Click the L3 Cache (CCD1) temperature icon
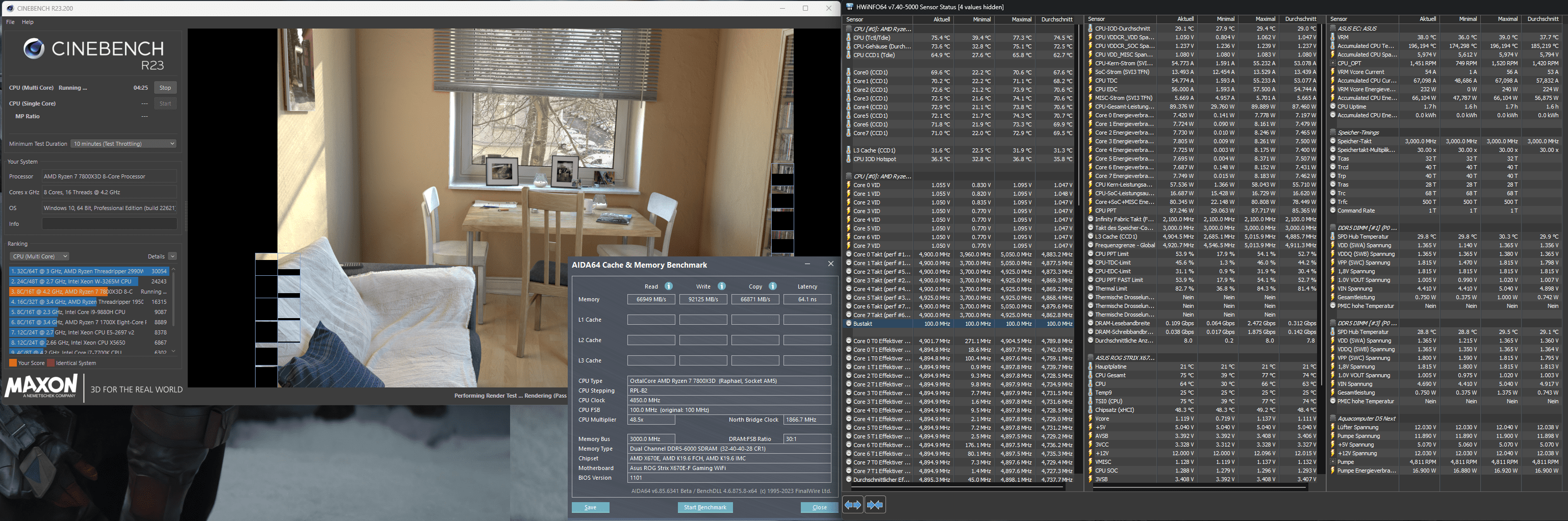The width and height of the screenshot is (1568, 521). click(x=848, y=150)
